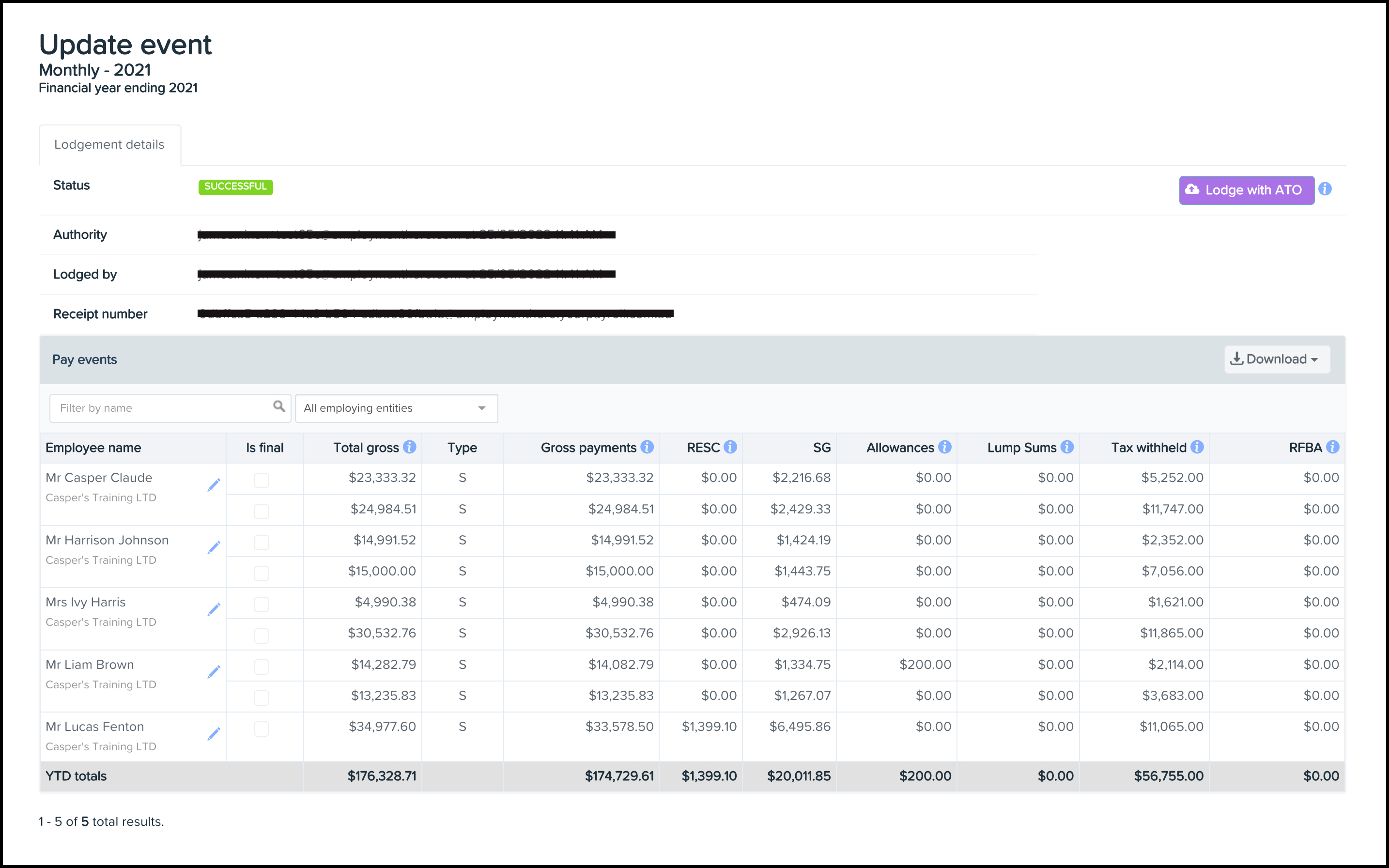The height and width of the screenshot is (868, 1389).
Task: Select the Lodgement details tab
Action: (109, 145)
